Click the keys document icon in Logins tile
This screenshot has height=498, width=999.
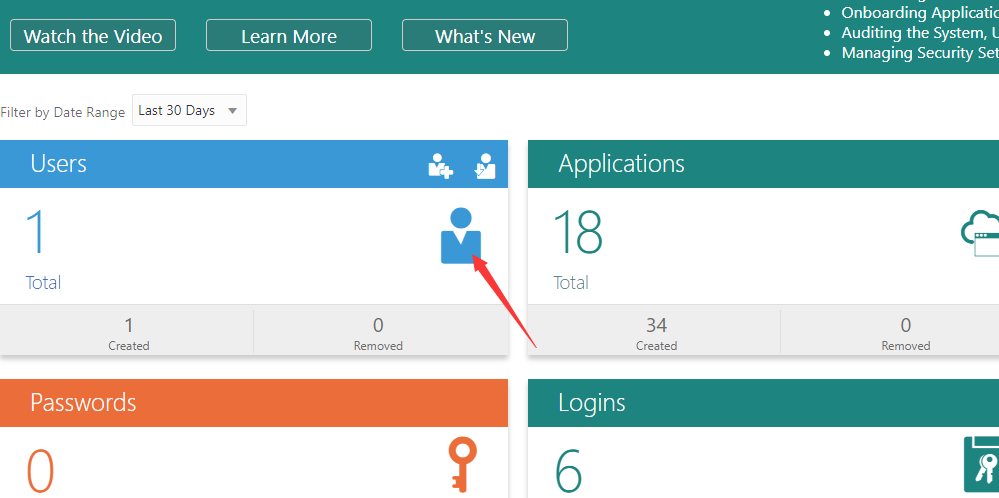tap(980, 465)
